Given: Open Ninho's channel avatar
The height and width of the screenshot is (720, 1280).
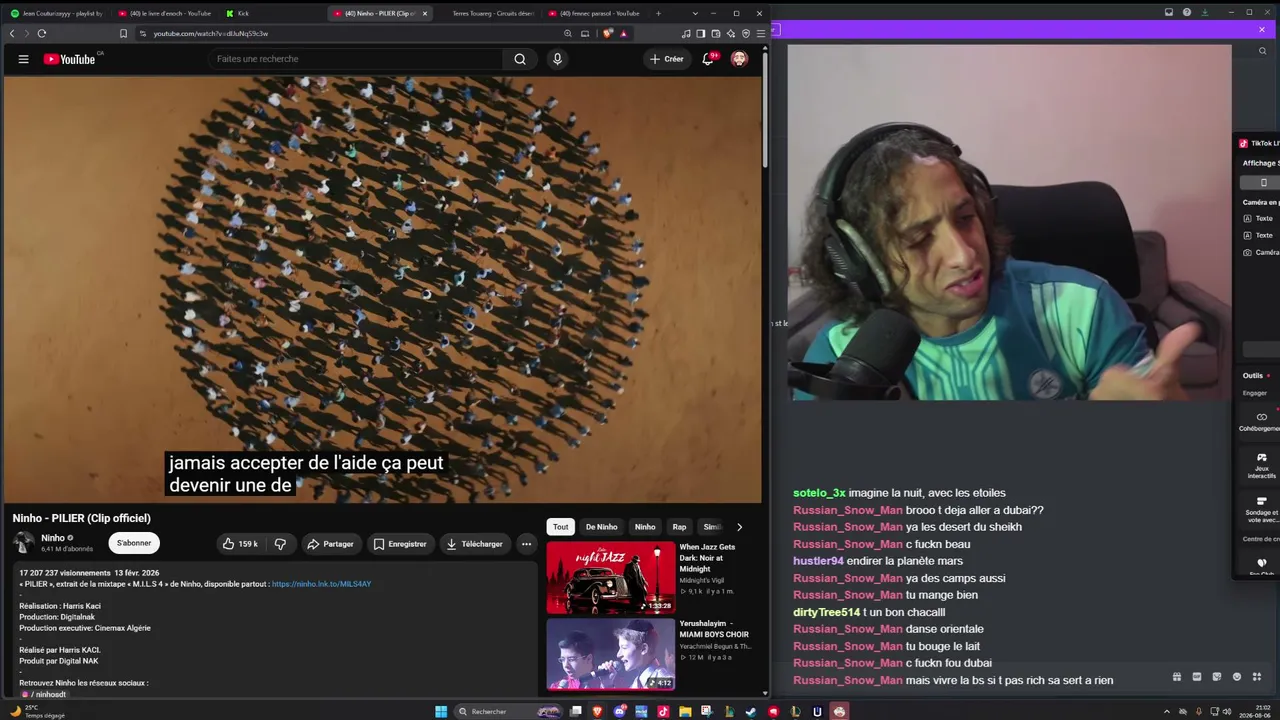Looking at the screenshot, I should (23, 543).
